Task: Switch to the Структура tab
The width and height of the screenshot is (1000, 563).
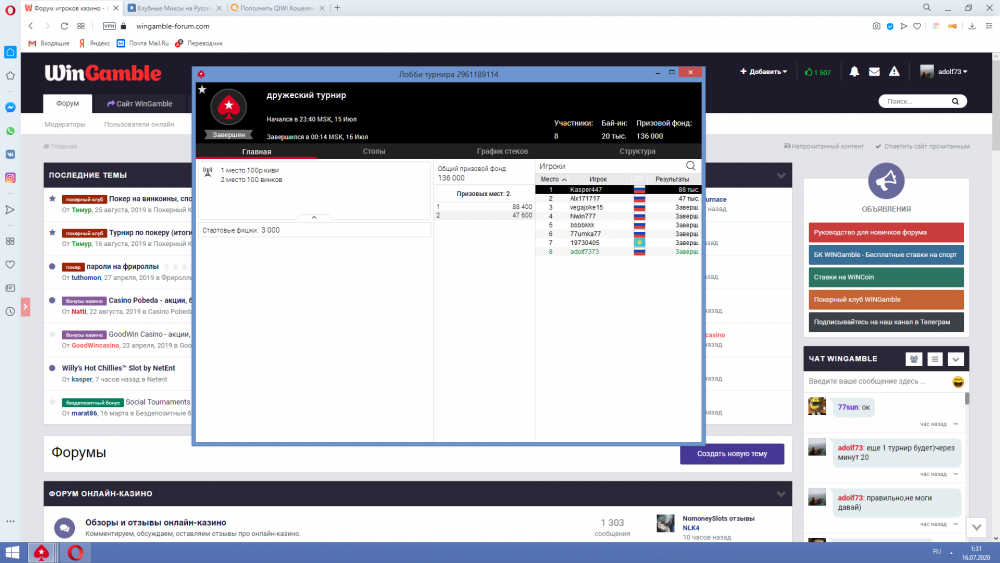Action: click(x=637, y=151)
